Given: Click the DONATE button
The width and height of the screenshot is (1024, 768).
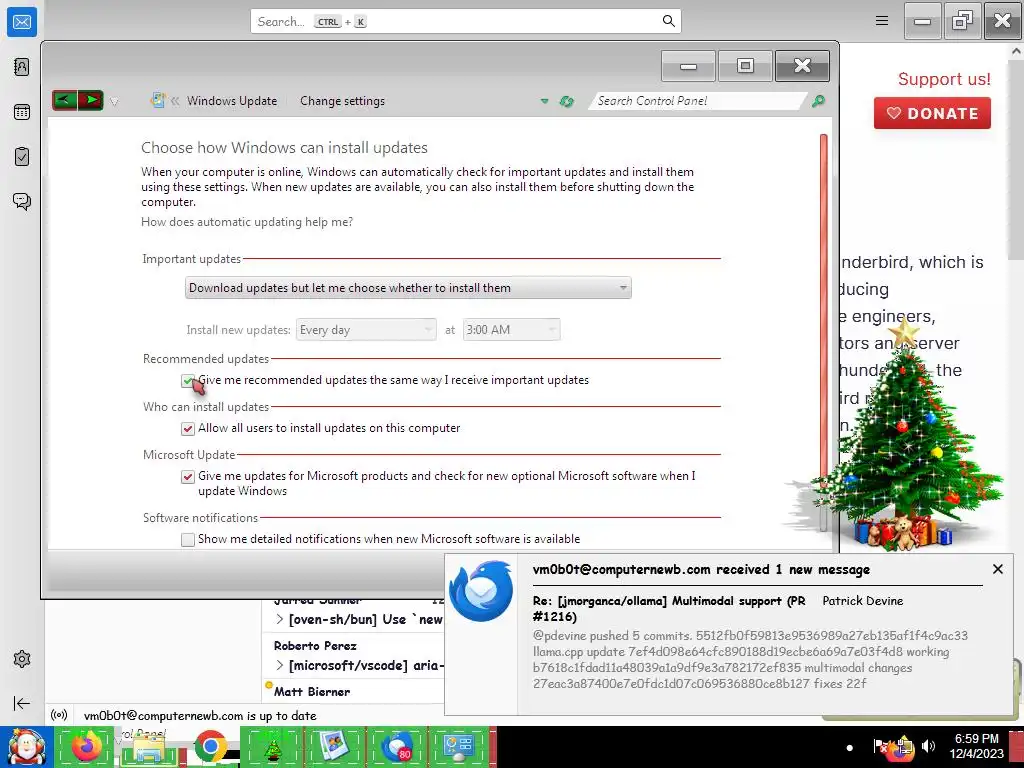Looking at the screenshot, I should (x=932, y=113).
